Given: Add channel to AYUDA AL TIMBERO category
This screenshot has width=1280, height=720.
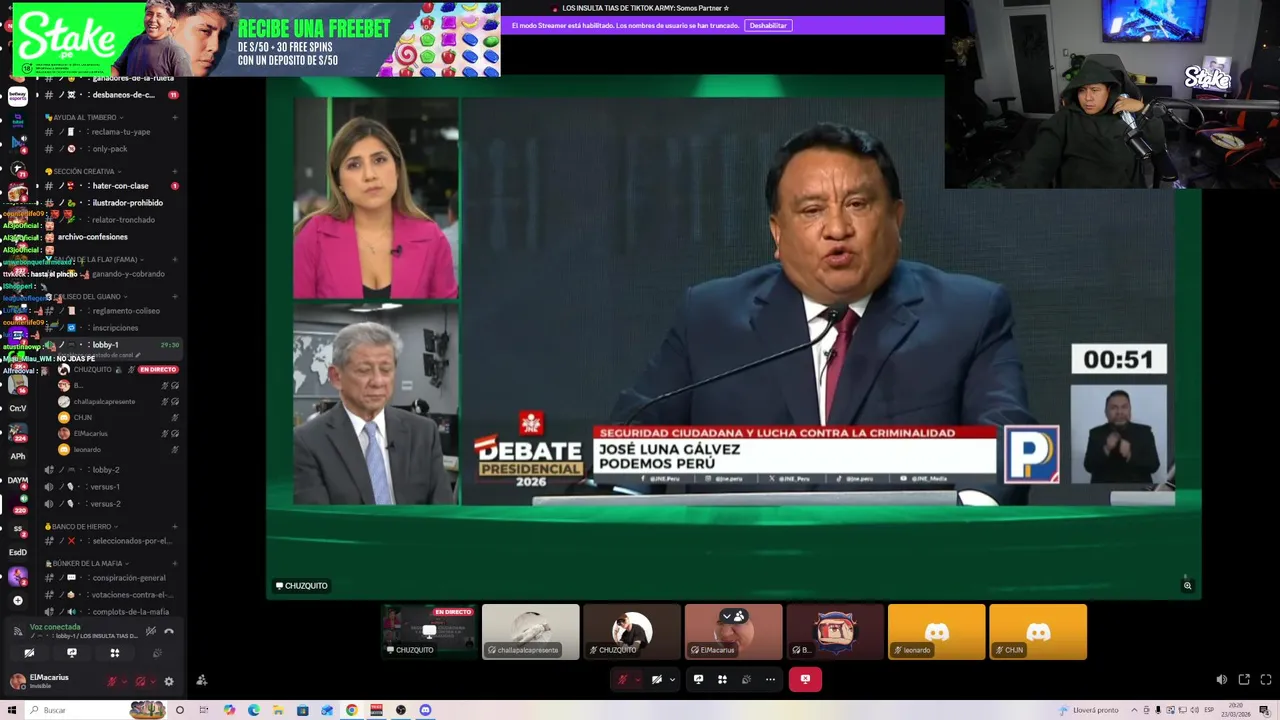Looking at the screenshot, I should [x=175, y=117].
